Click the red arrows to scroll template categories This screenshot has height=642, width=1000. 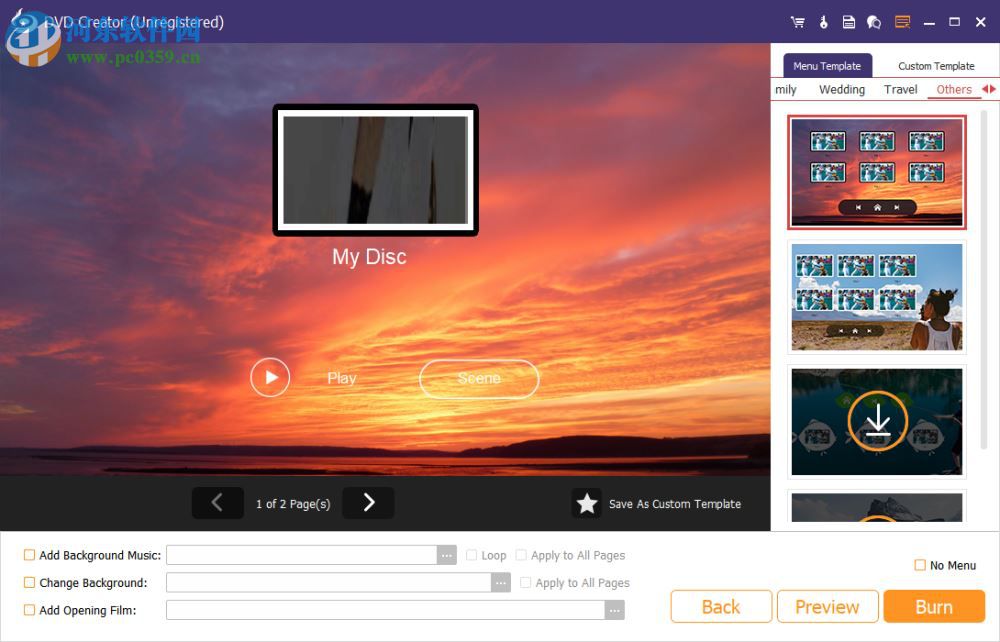coord(989,89)
